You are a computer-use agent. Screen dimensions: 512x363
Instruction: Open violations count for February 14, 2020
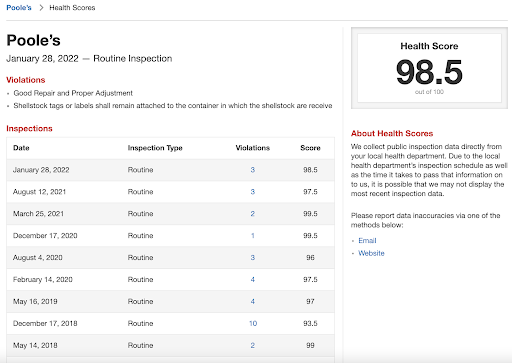pos(253,280)
